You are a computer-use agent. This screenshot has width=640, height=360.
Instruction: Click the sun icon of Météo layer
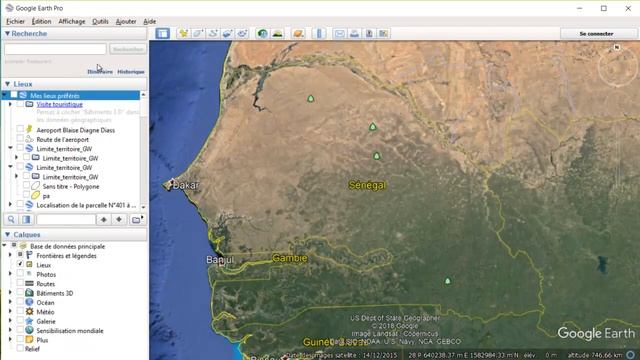pyautogui.click(x=29, y=311)
